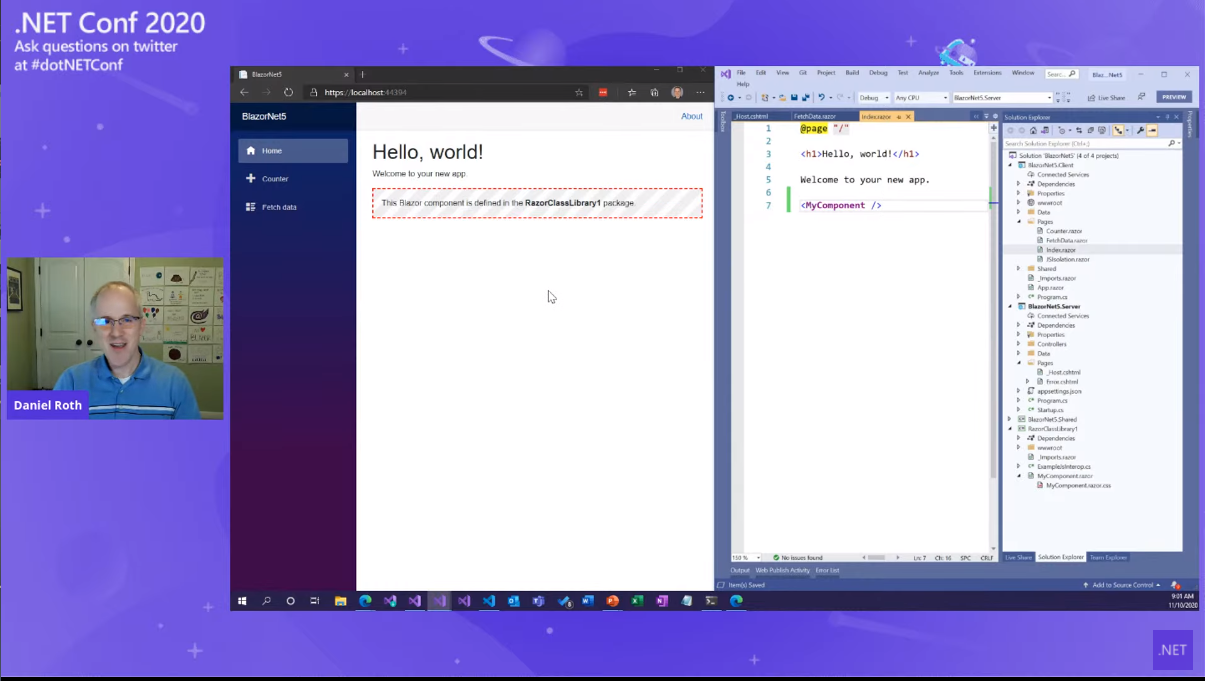This screenshot has height=681, width=1205.
Task: Open the Any CPU platform dropdown
Action: click(920, 98)
